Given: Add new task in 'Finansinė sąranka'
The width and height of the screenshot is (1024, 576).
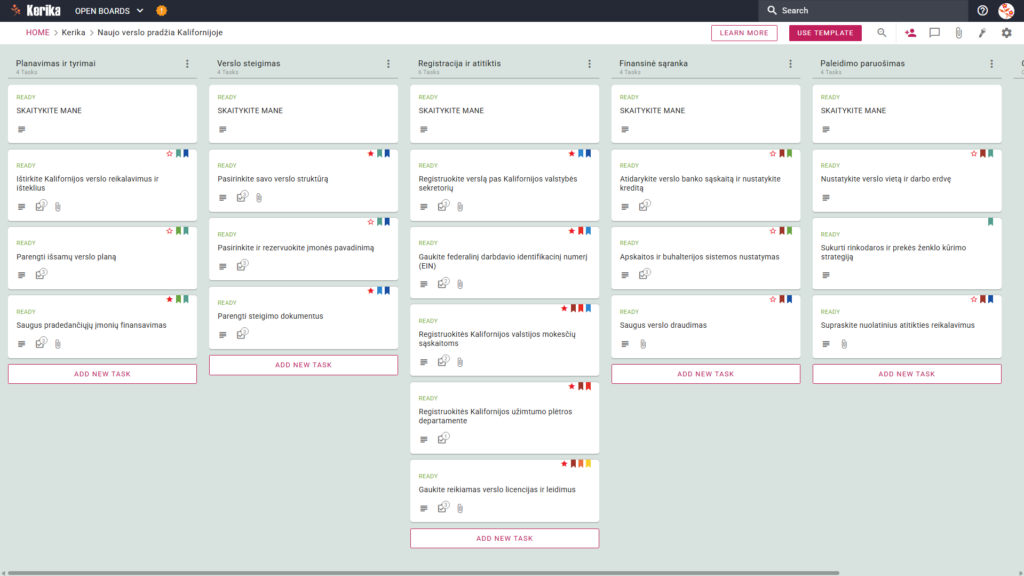Looking at the screenshot, I should (x=706, y=374).
